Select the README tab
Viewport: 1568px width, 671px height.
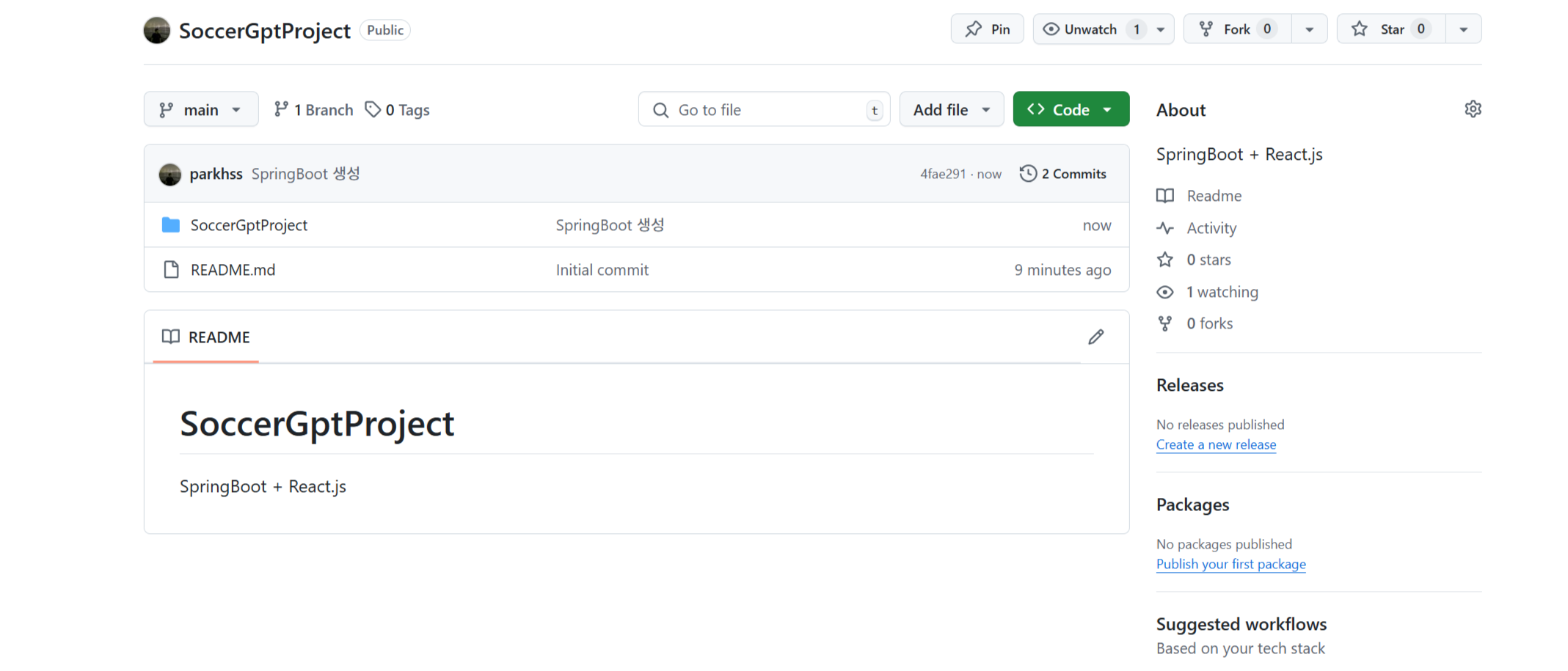coord(206,337)
